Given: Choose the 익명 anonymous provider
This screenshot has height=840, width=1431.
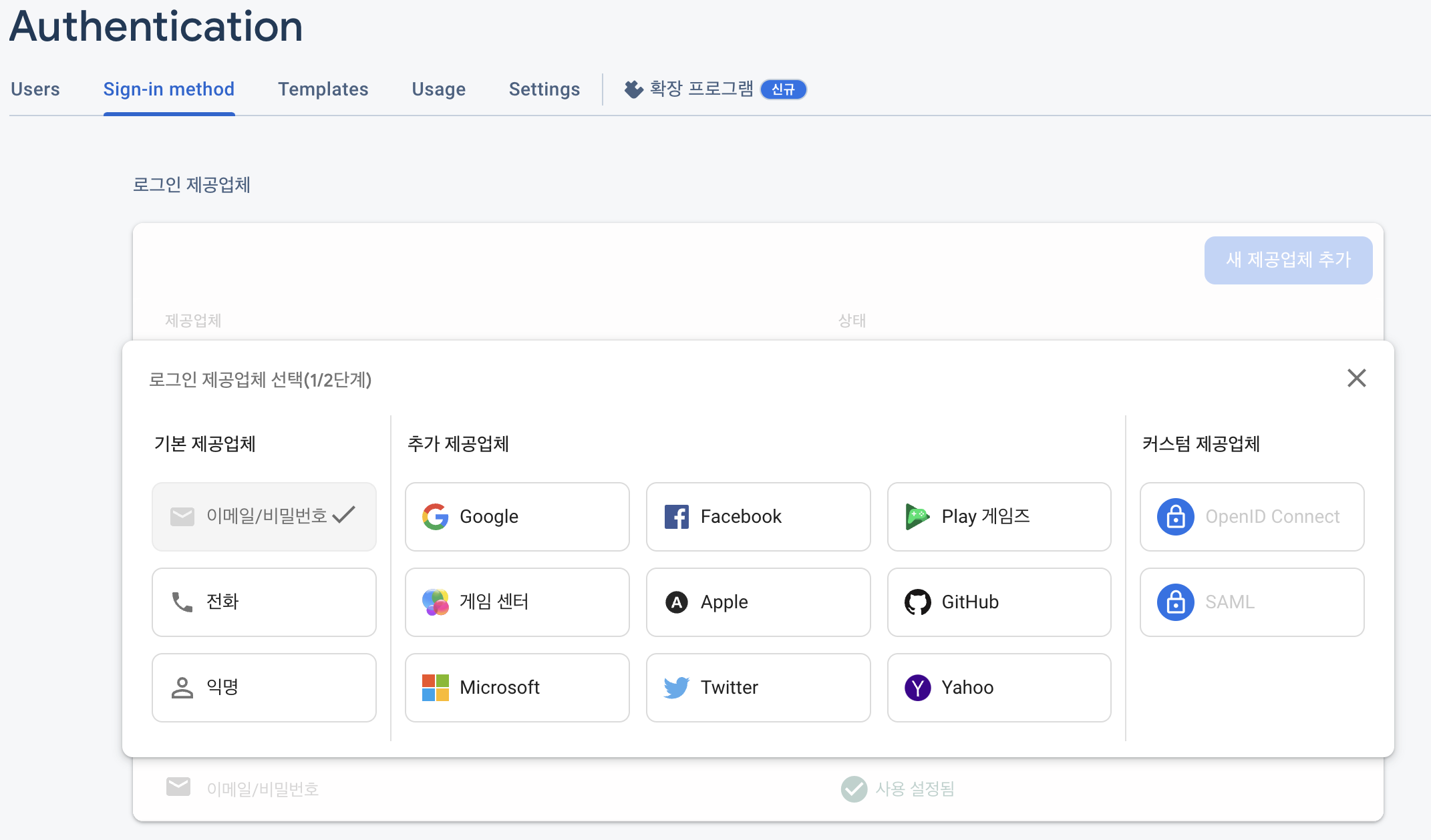Looking at the screenshot, I should 264,687.
